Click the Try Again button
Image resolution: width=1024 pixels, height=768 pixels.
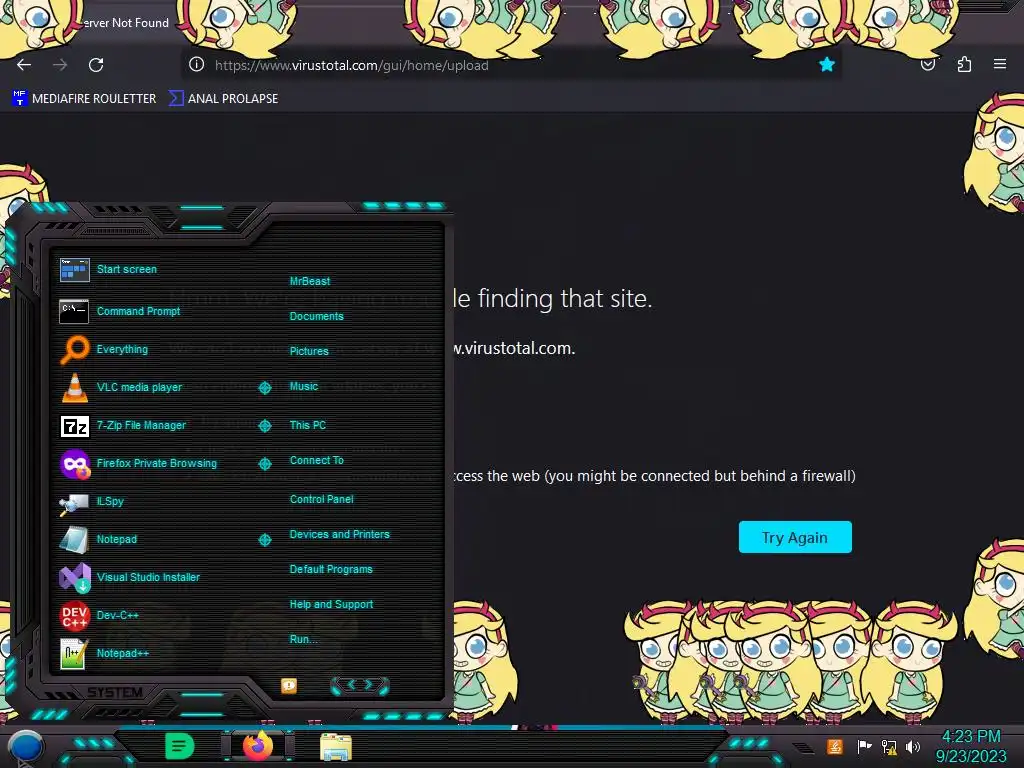tap(795, 537)
